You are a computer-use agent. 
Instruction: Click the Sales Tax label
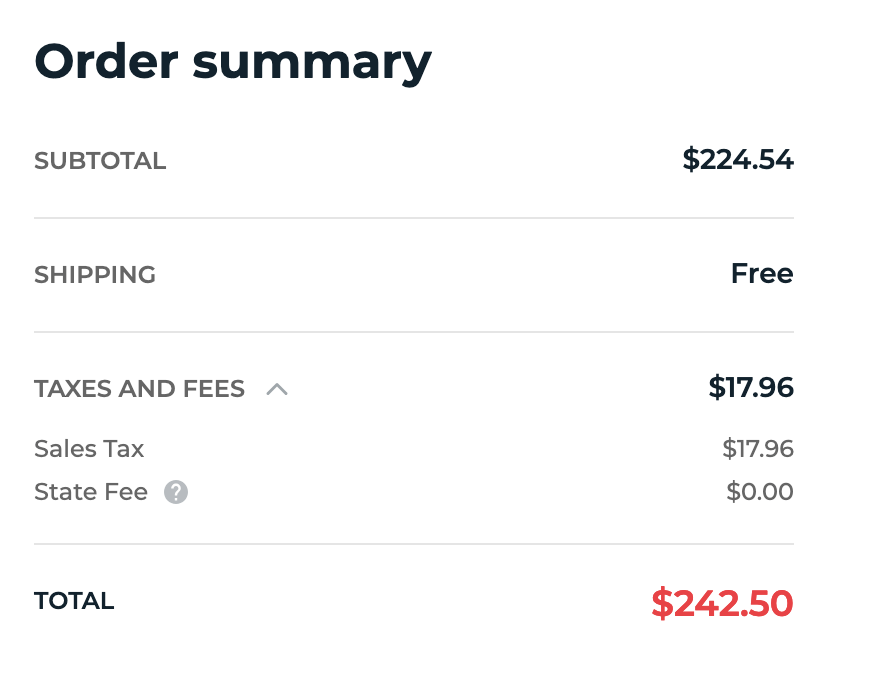[89, 449]
